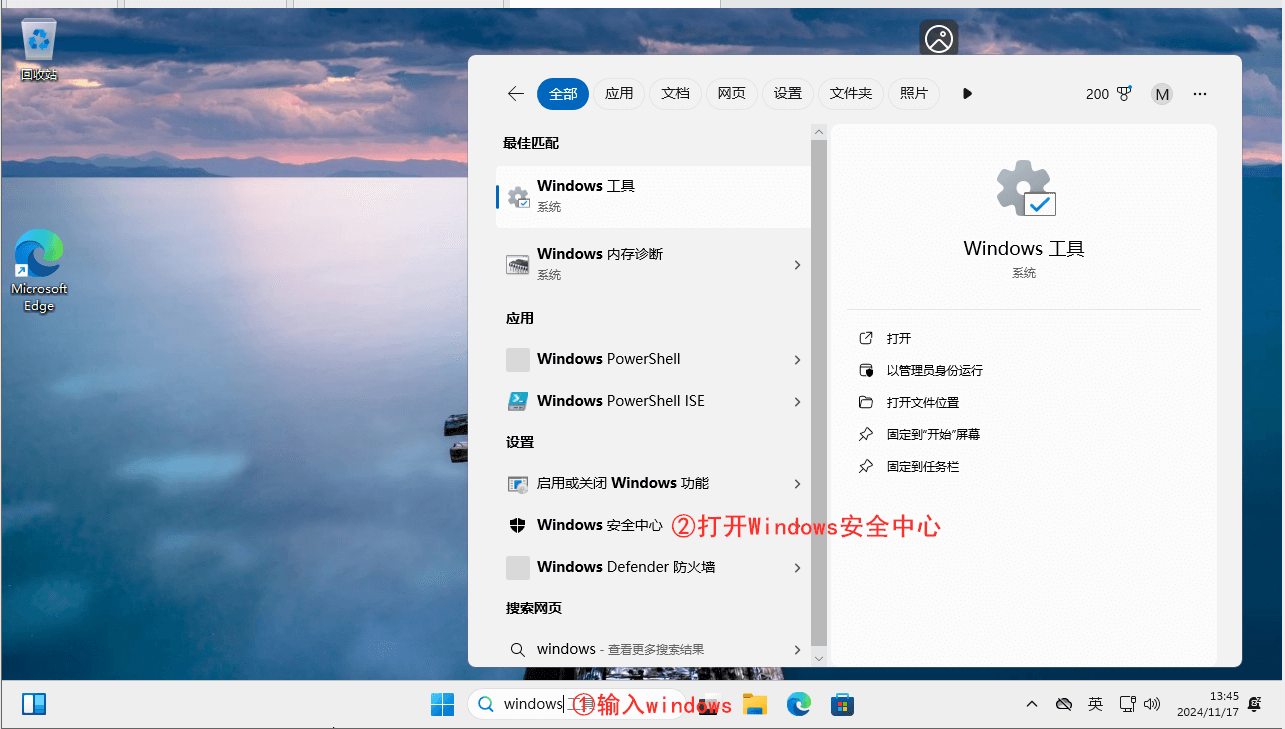Switch to the 应用 filter tab

(619, 94)
